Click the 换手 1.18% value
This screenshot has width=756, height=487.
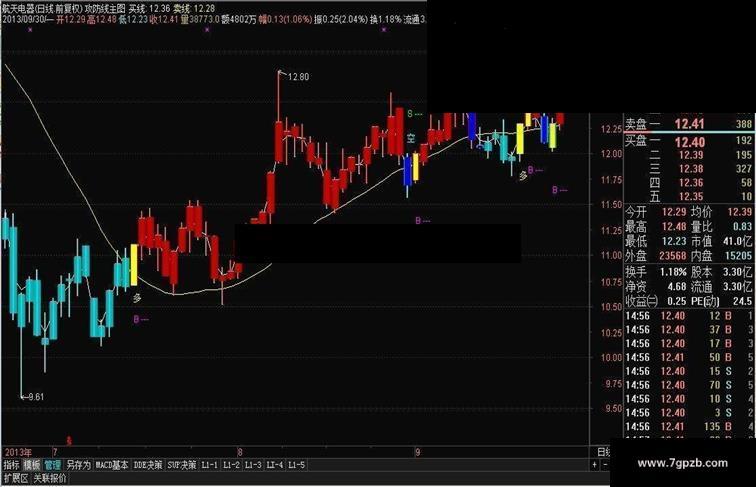click(x=673, y=272)
